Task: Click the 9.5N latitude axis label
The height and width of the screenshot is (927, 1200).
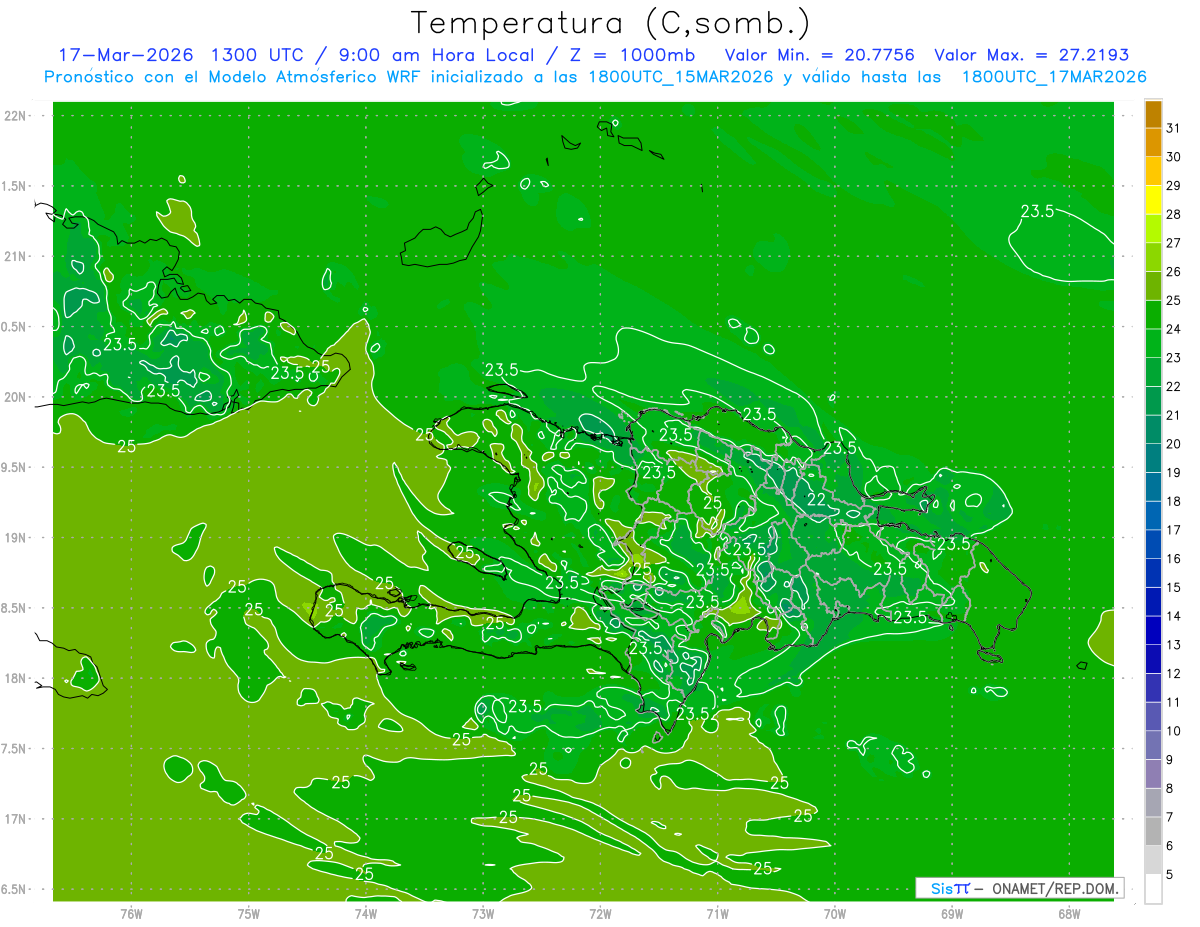Action: pyautogui.click(x=15, y=468)
